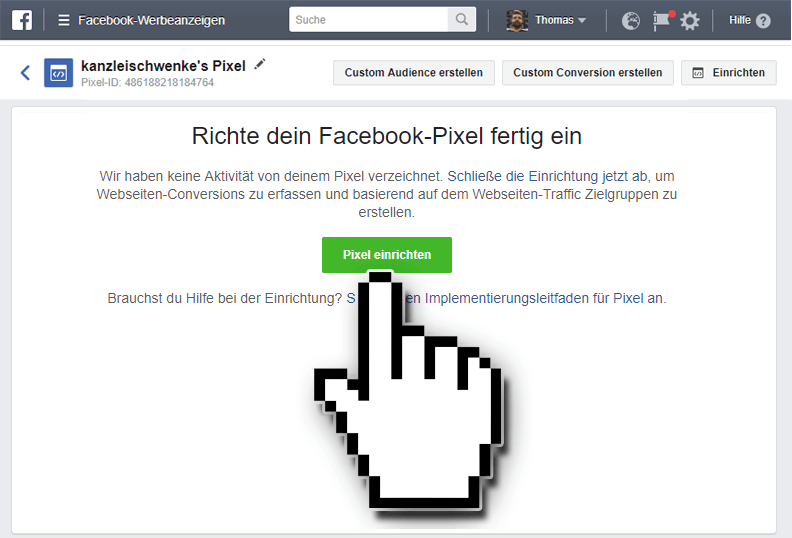Click Custom Audience erstellen button
792x538 pixels.
[414, 73]
